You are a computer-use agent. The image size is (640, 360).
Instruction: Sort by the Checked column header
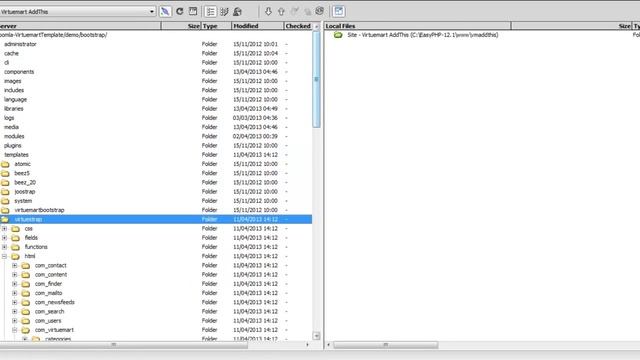298,26
